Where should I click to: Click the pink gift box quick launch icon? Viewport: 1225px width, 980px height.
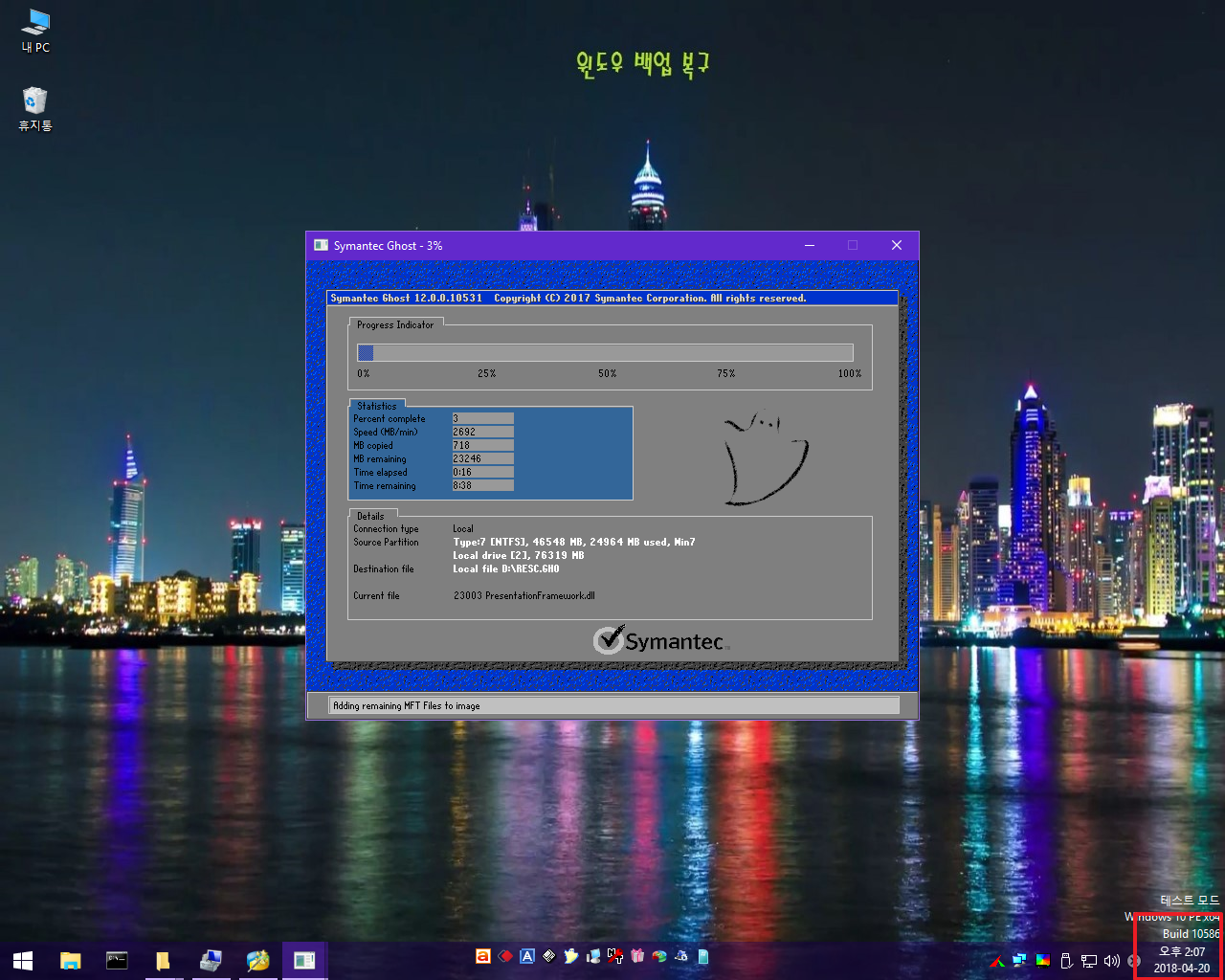pyautogui.click(x=637, y=956)
